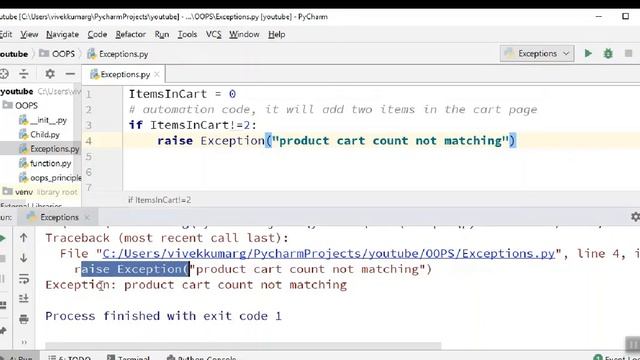Open Child.py in the project tree
This screenshot has height=360, width=640.
pyautogui.click(x=40, y=135)
